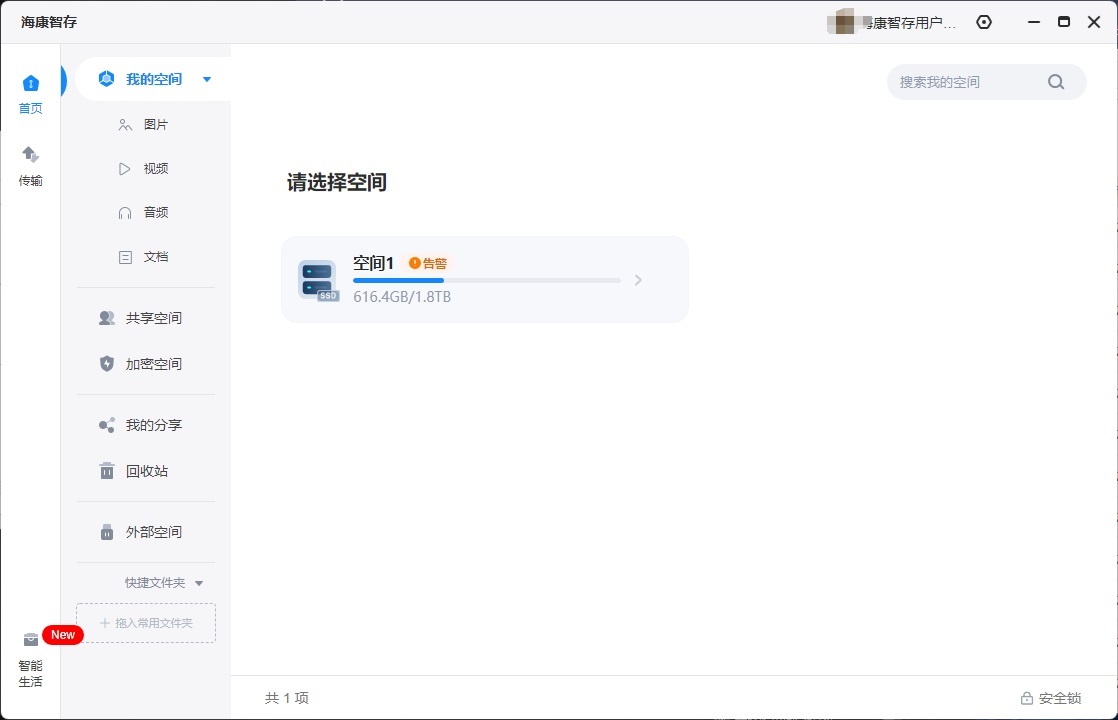Open the 音频 category
1118x720 pixels.
click(x=155, y=212)
